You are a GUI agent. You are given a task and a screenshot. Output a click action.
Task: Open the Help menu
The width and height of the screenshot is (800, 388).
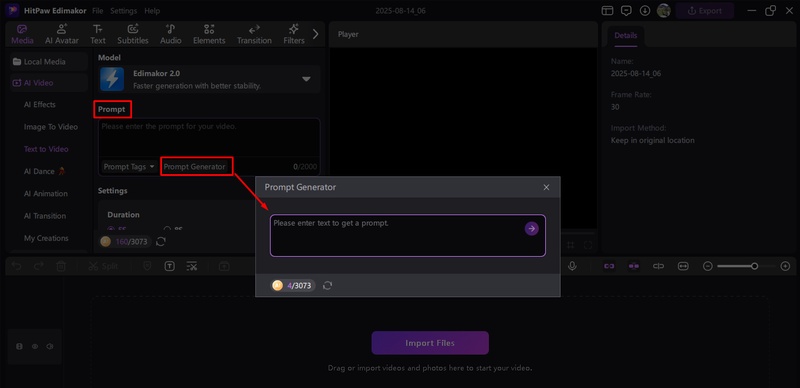click(152, 11)
